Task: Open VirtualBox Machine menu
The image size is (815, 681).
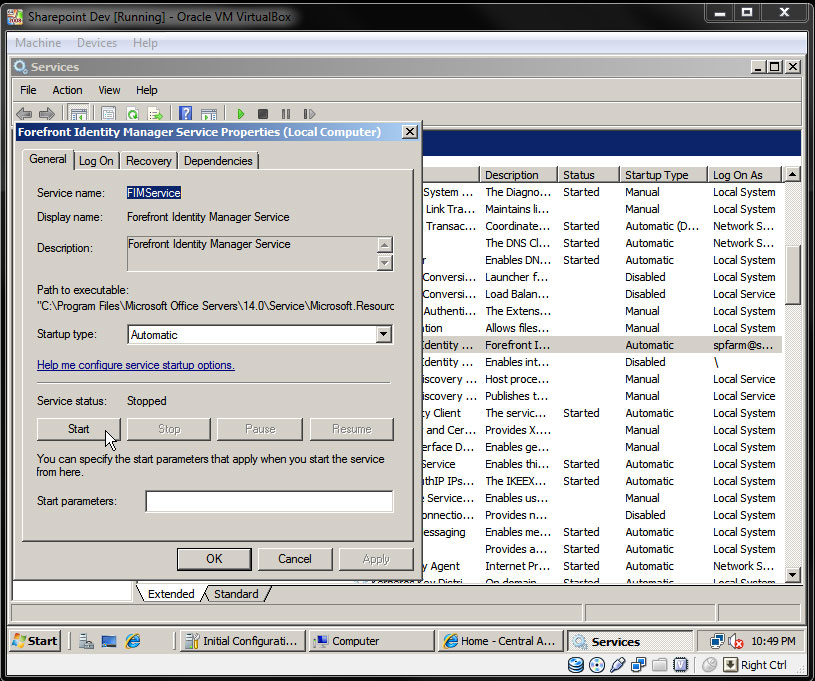Action: click(38, 43)
